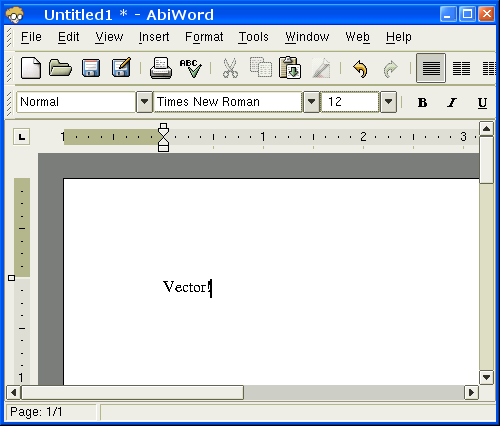Run spell check with the ABC checkmark icon

click(191, 68)
